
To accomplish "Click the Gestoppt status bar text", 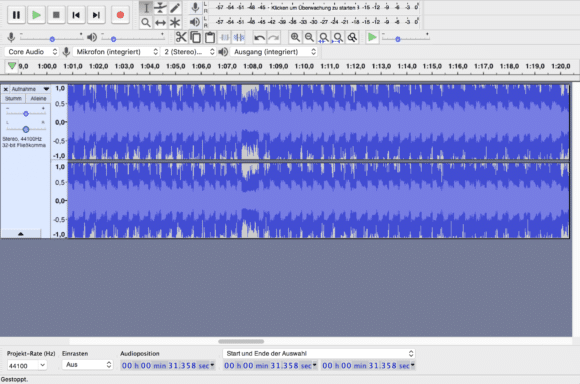I will click(x=14, y=380).
